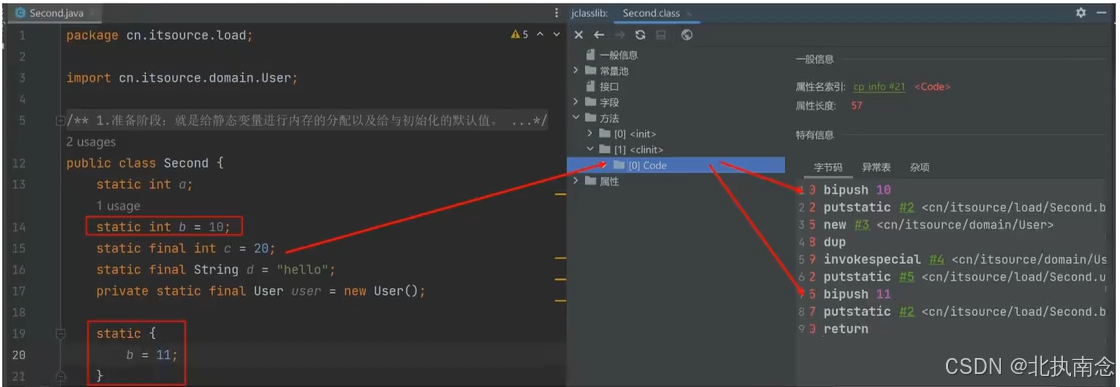
Task: Click the 'static int a;' declaration
Action: [x=145, y=184]
